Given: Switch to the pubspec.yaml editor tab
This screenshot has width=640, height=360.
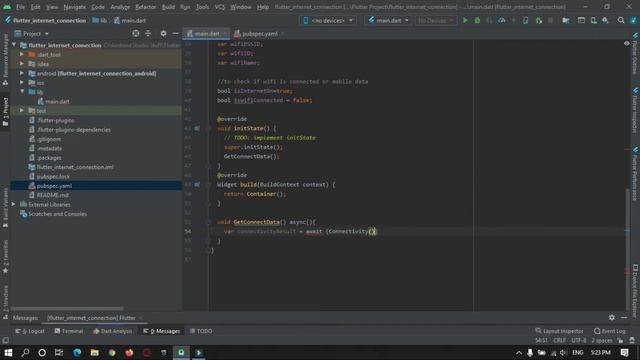Looking at the screenshot, I should 259,33.
